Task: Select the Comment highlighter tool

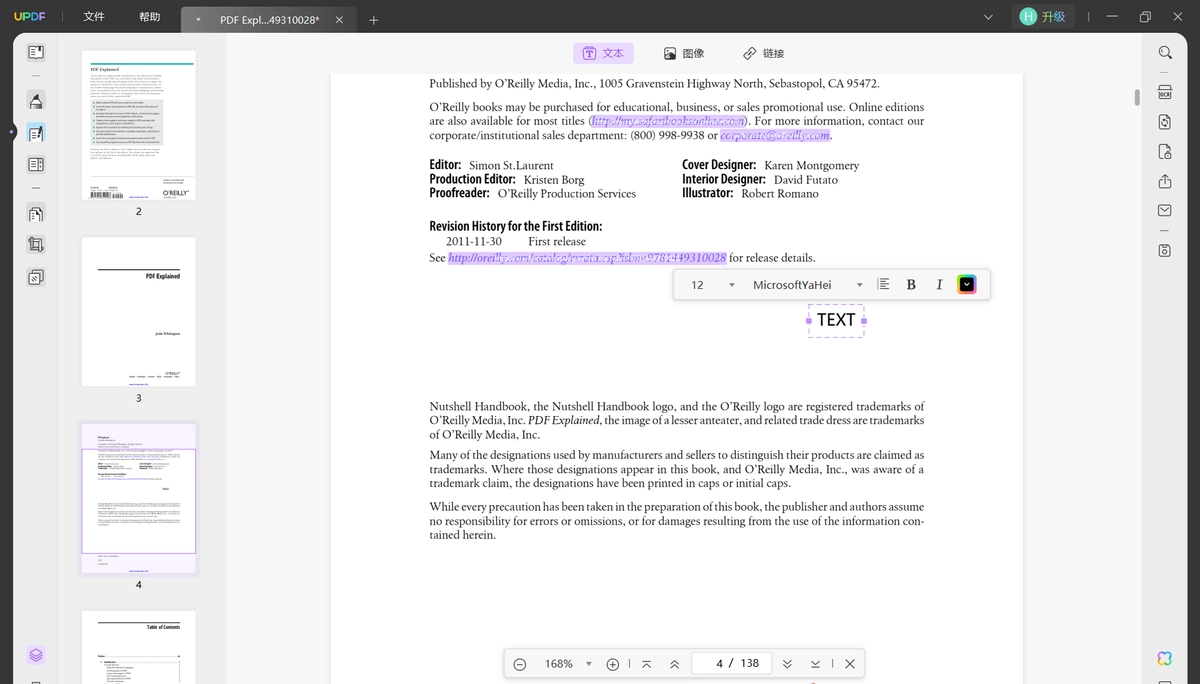Action: click(x=35, y=101)
